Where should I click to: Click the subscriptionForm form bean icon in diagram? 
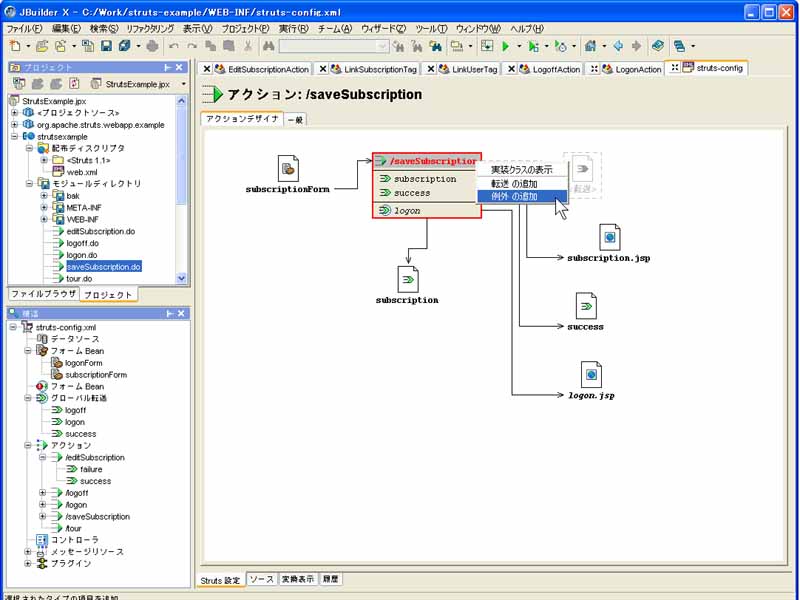click(x=288, y=168)
